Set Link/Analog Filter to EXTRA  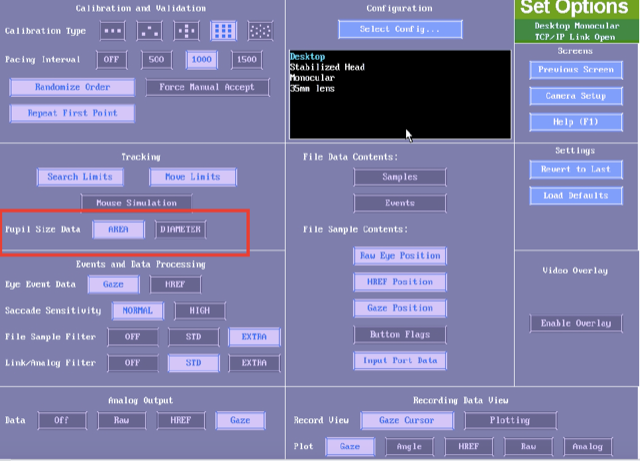pos(254,363)
